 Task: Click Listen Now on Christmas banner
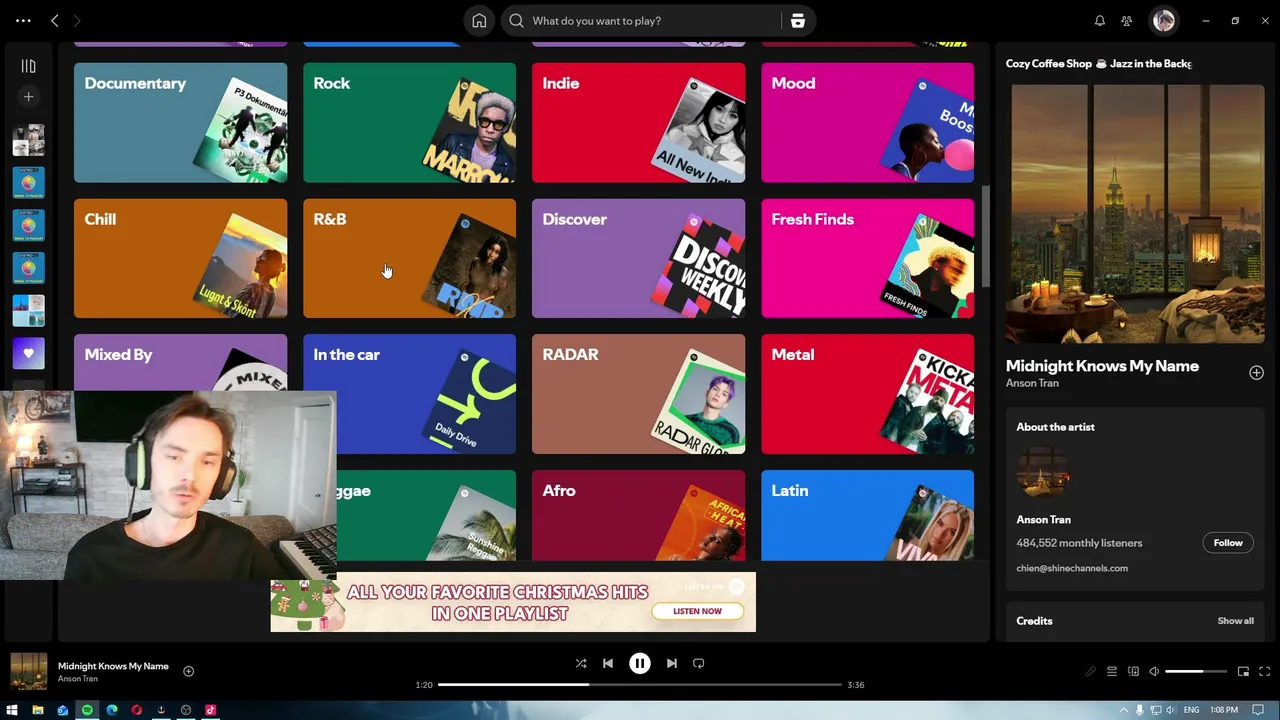697,611
